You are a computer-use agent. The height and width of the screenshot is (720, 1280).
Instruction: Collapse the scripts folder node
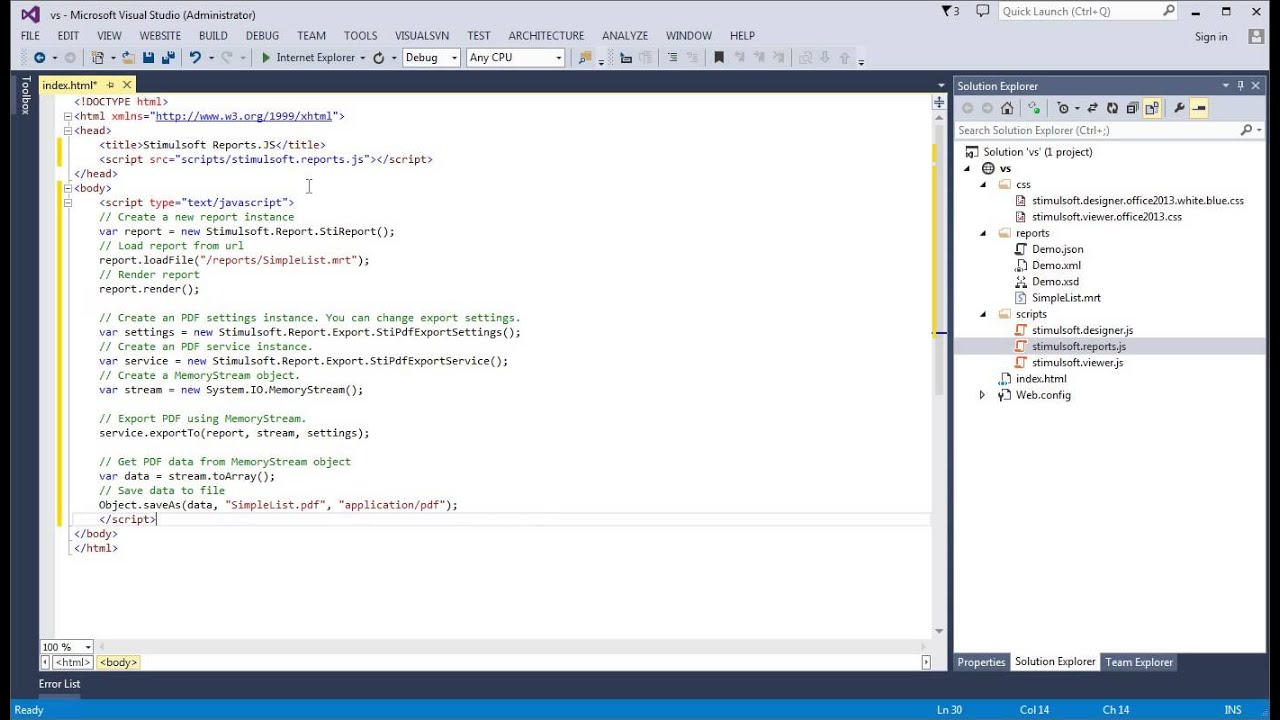click(982, 314)
